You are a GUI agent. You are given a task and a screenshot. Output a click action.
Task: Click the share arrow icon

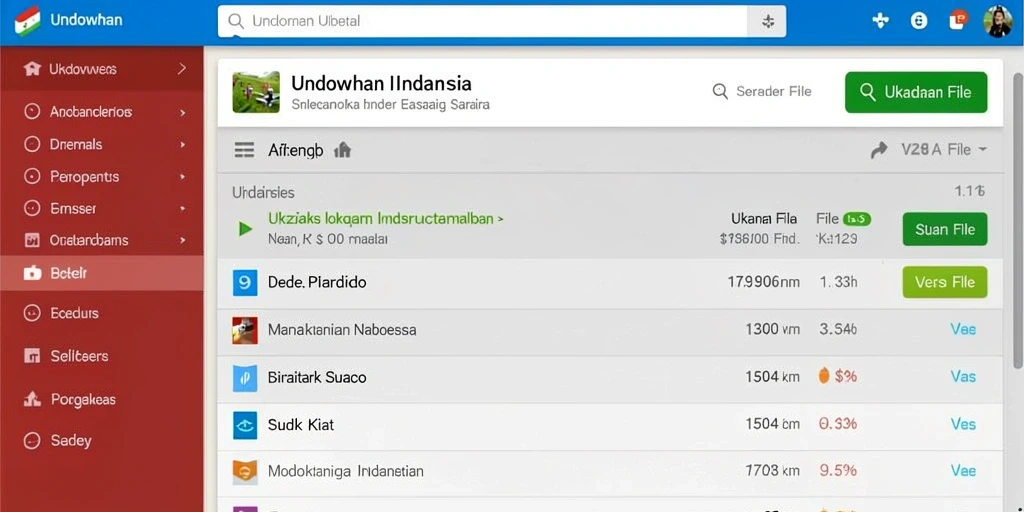(879, 151)
